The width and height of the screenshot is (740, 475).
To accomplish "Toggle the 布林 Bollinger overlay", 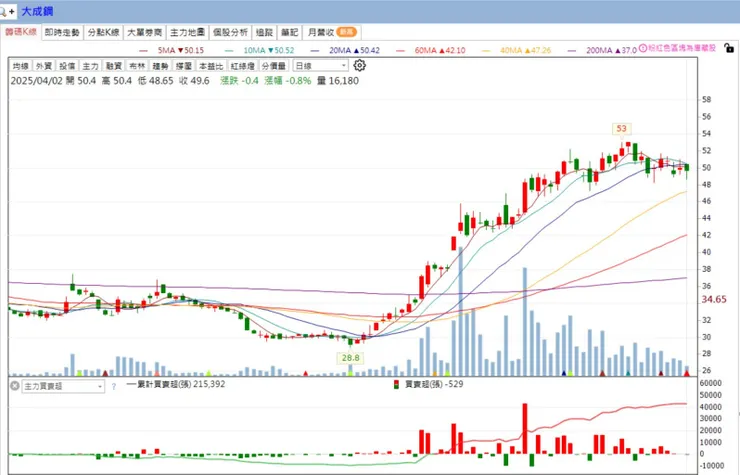I will pyautogui.click(x=137, y=66).
